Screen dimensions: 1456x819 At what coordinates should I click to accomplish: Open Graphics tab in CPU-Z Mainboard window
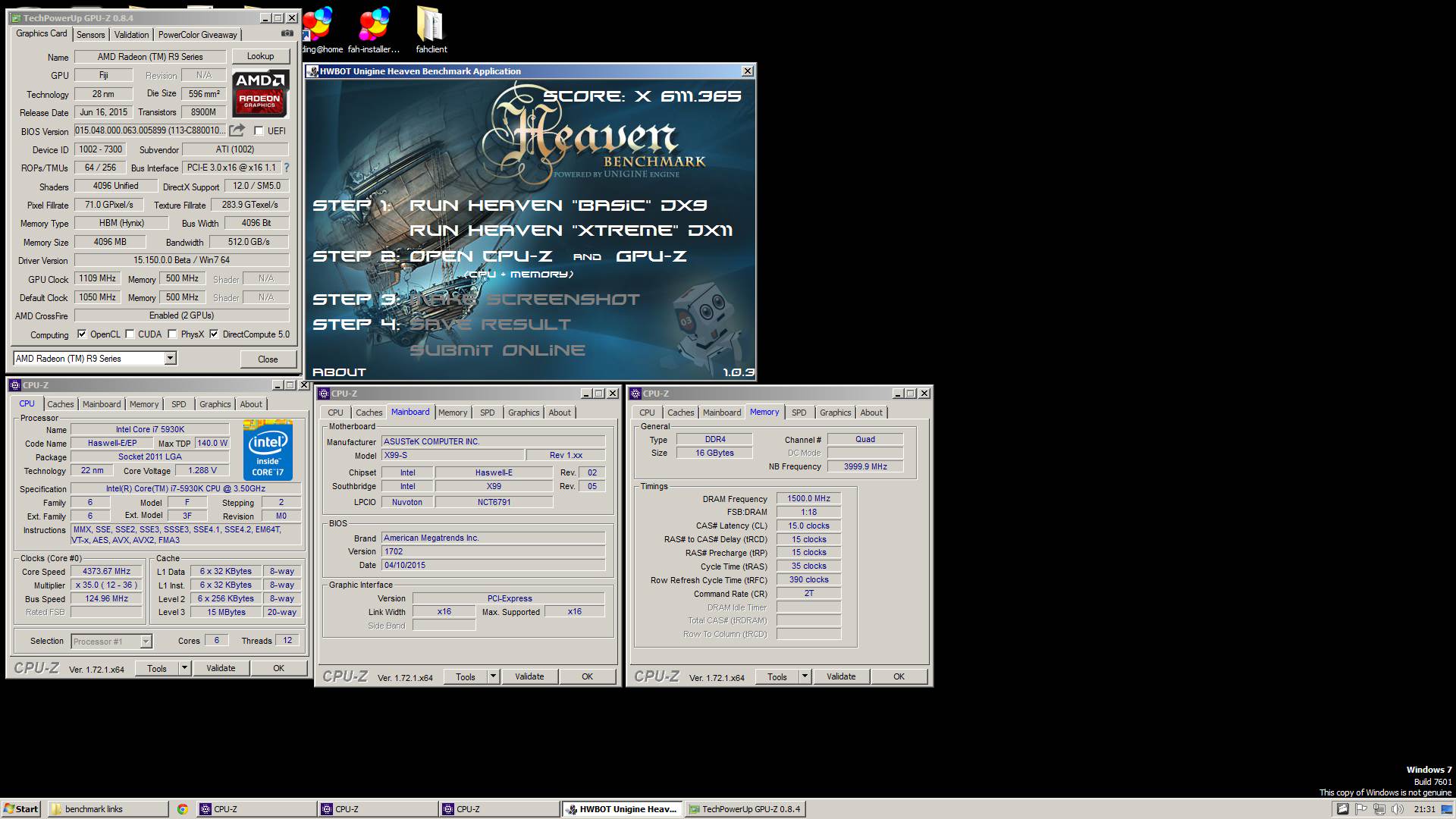524,413
